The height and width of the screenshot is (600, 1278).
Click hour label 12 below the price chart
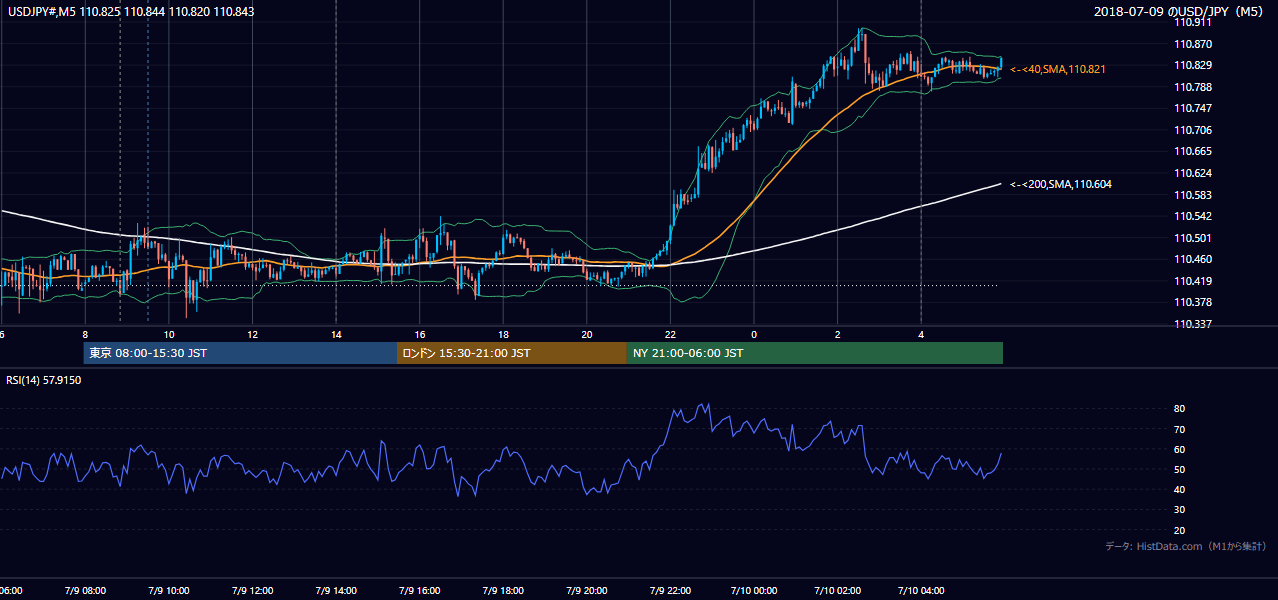pyautogui.click(x=253, y=334)
